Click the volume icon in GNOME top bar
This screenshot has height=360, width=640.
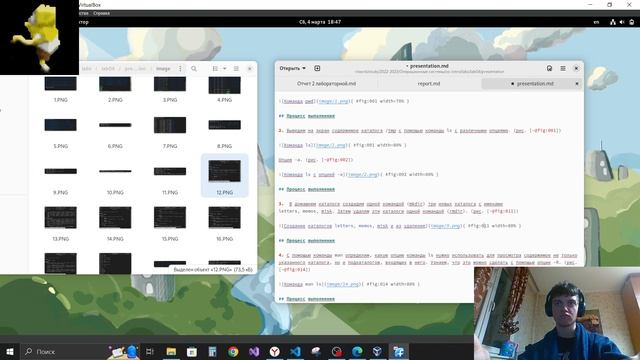pyautogui.click(x=622, y=22)
